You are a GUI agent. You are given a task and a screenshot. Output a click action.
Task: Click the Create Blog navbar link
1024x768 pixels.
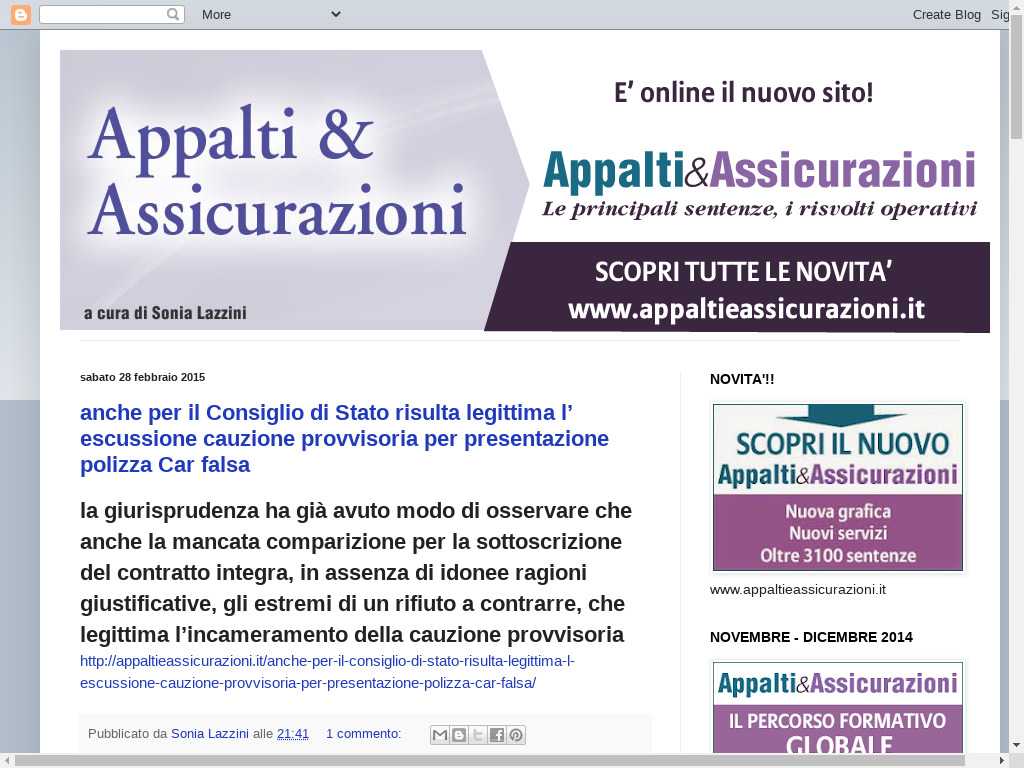coord(946,14)
